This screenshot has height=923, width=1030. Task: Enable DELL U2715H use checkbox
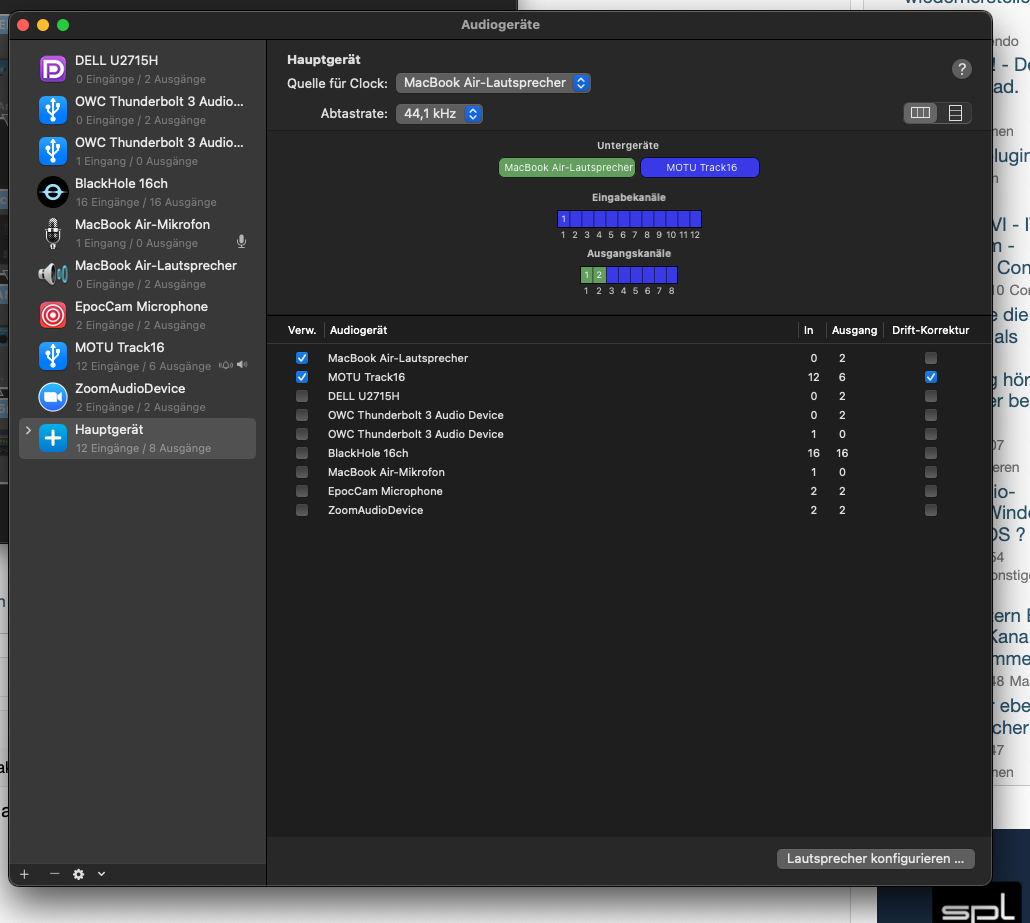(302, 396)
